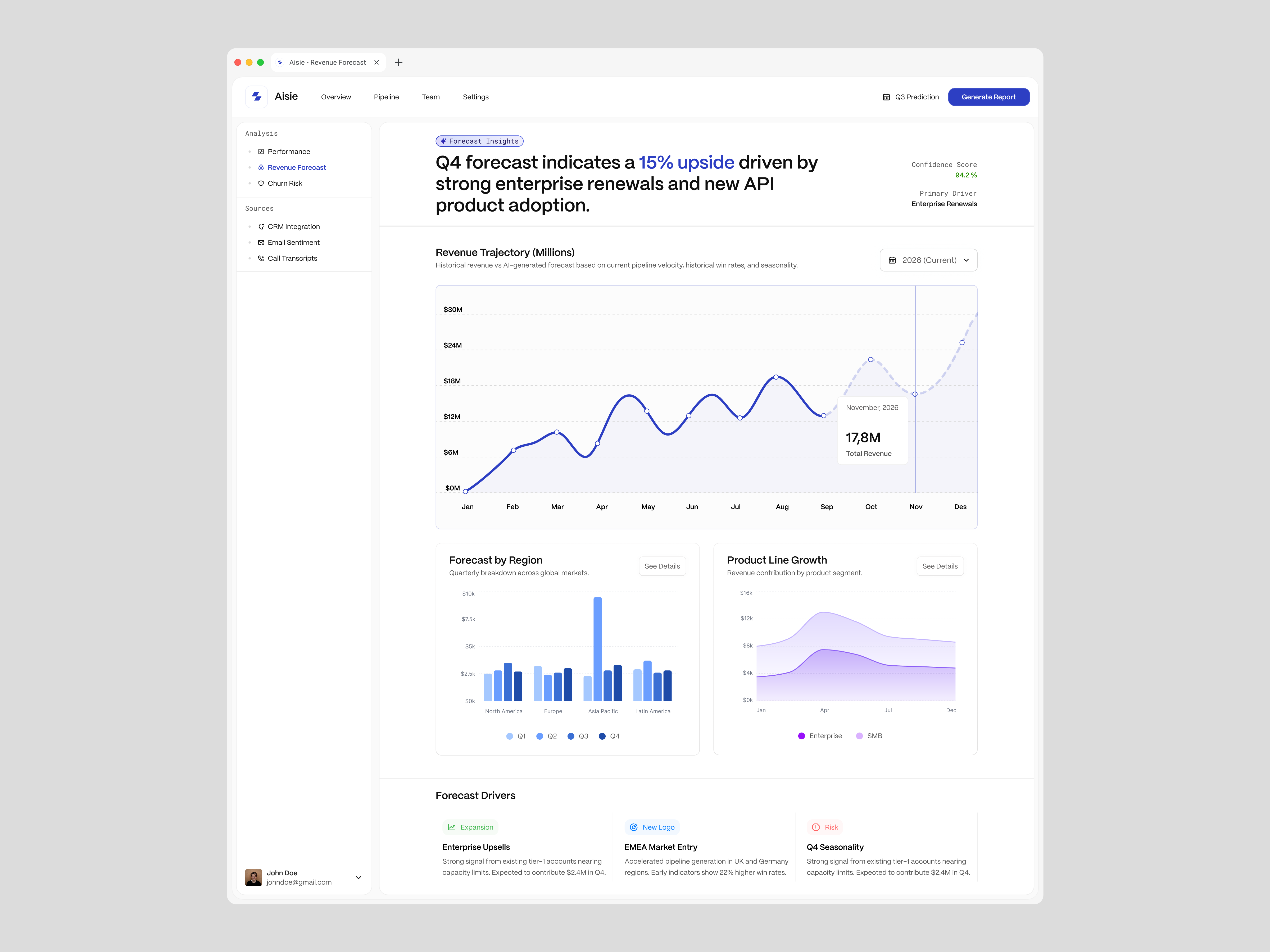Expand the John Doe profile chevron
1270x952 pixels.
pos(358,877)
